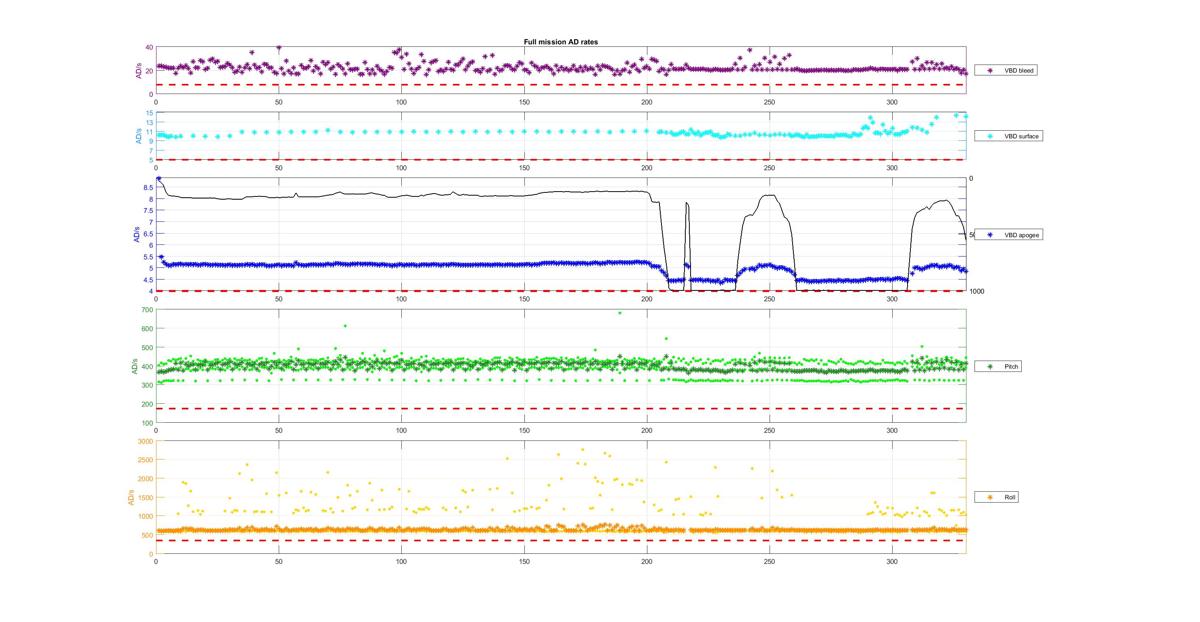Click y-axis tick 700 on Pitch plot
The image size is (1200, 622).
[x=147, y=310]
